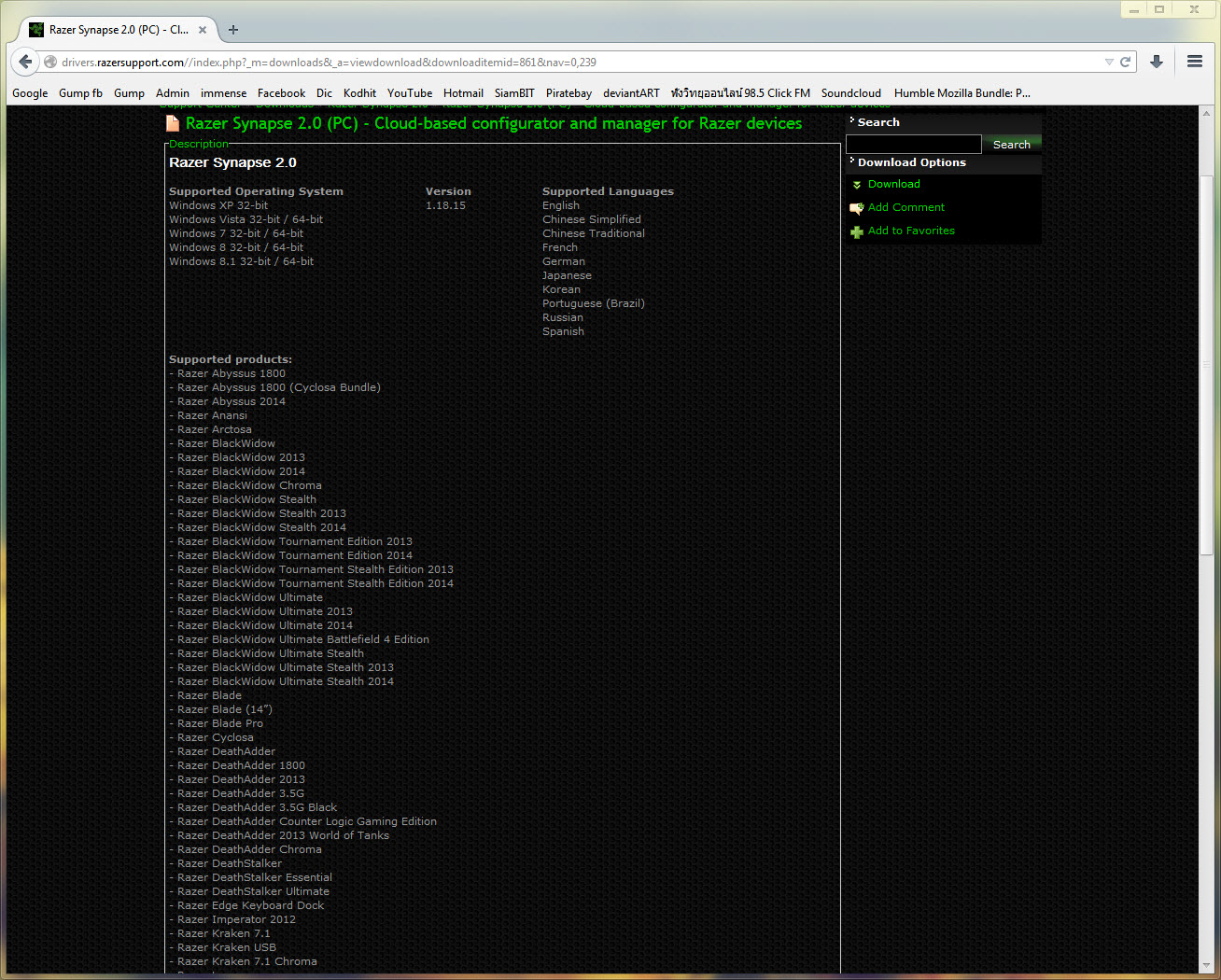Click the Razer Cyclosa list entry
Image resolution: width=1221 pixels, height=980 pixels.
pos(215,737)
